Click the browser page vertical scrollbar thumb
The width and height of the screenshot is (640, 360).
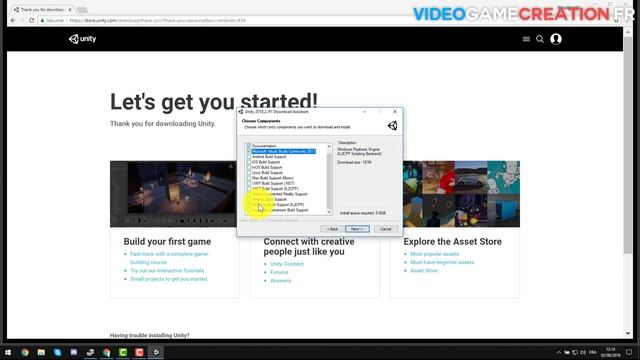(628, 145)
